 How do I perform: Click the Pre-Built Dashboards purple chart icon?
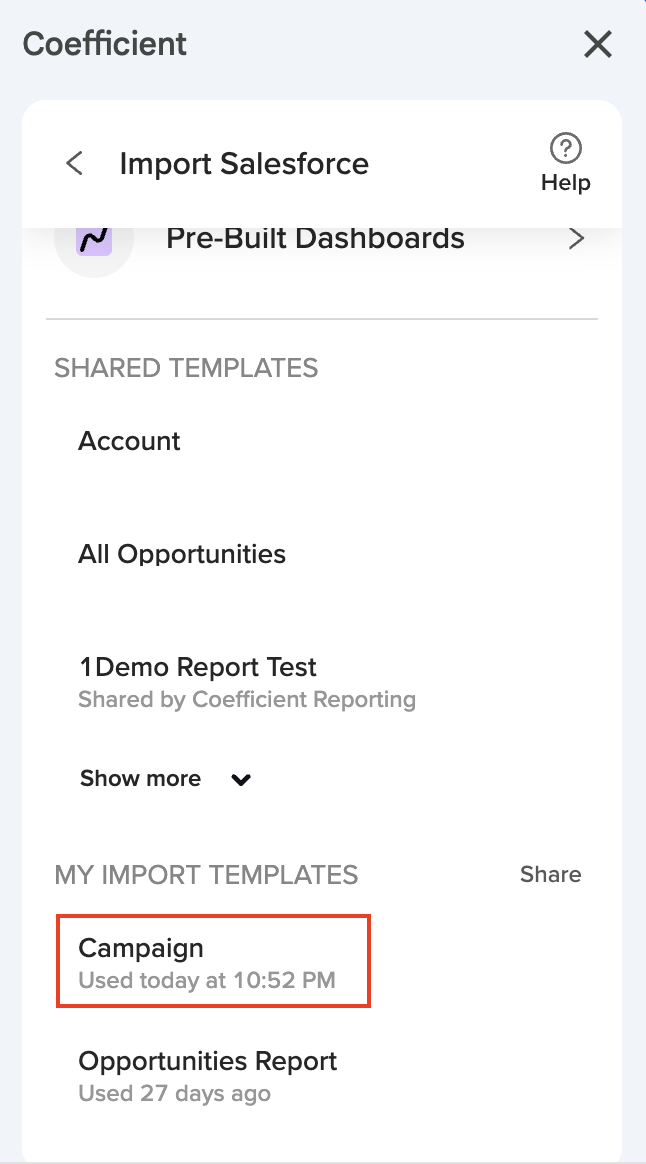(x=94, y=240)
